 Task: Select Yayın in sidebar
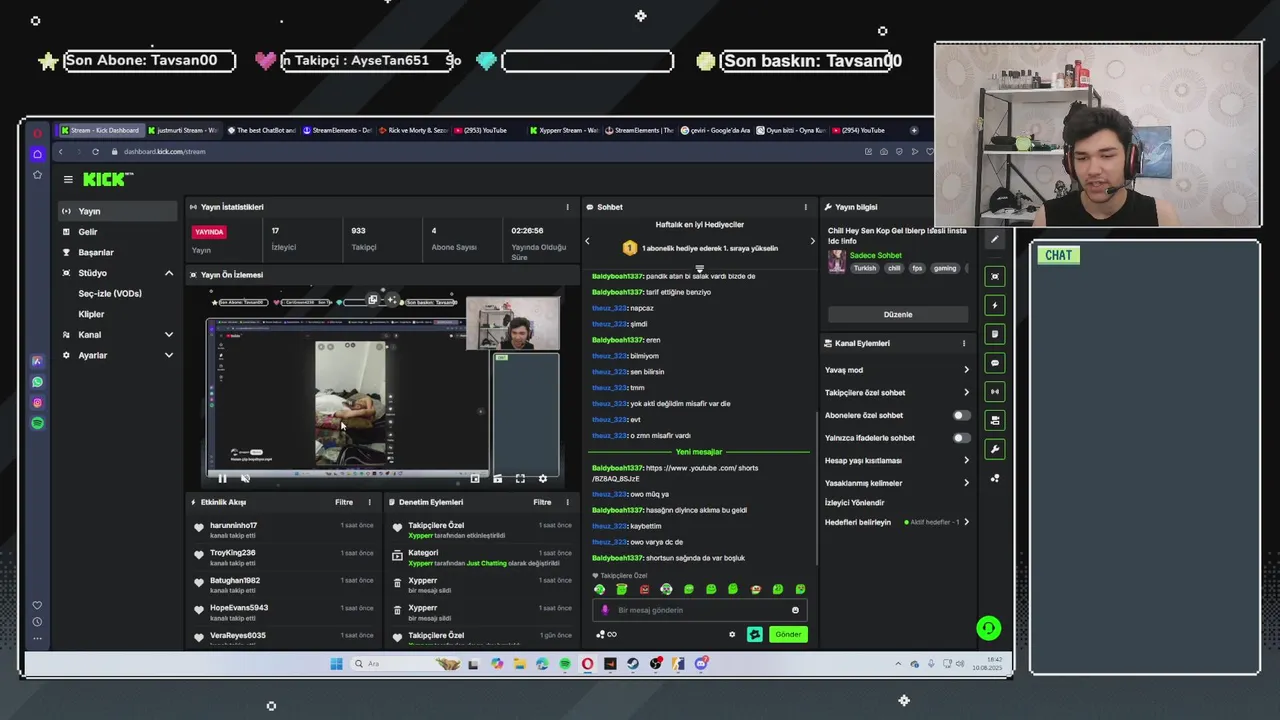pyautogui.click(x=117, y=211)
